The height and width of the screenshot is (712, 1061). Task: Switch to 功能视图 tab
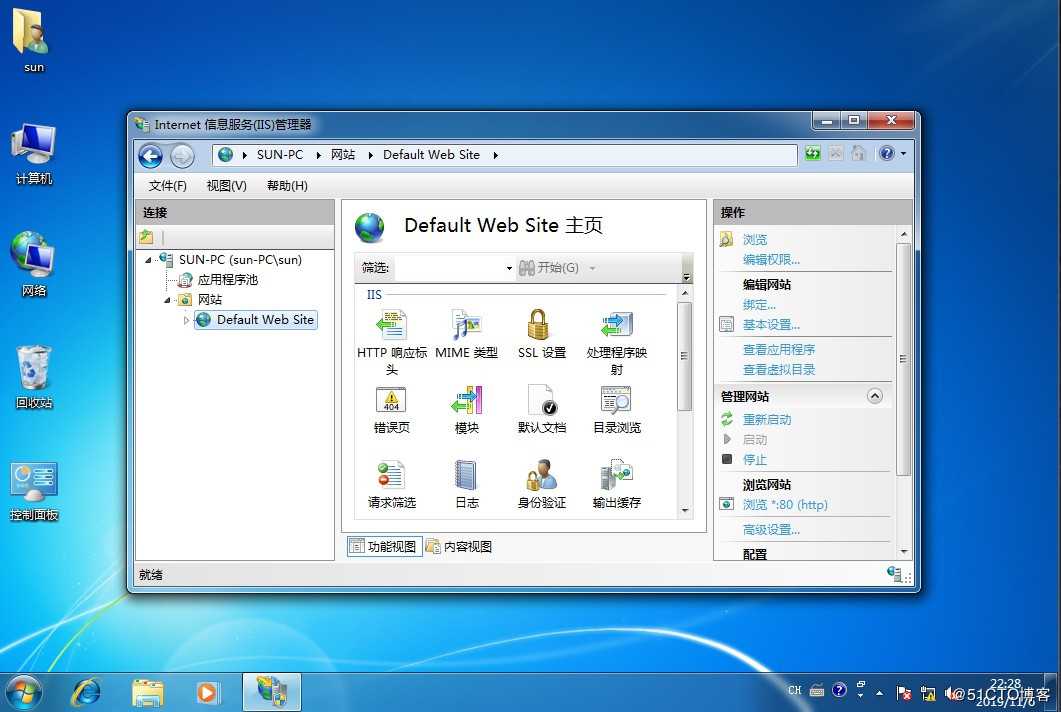pyautogui.click(x=384, y=546)
